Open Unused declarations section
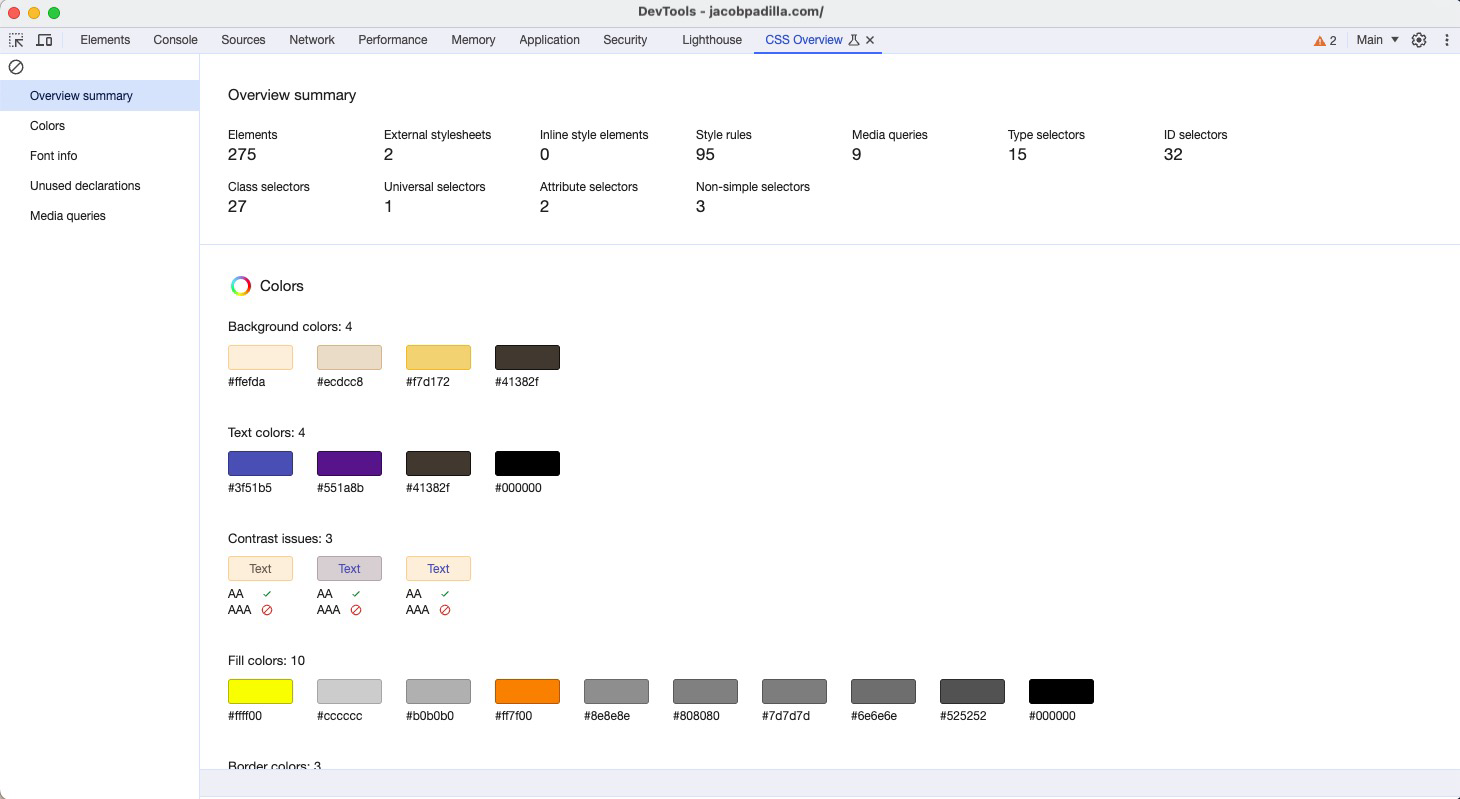This screenshot has width=1460, height=799. [85, 186]
